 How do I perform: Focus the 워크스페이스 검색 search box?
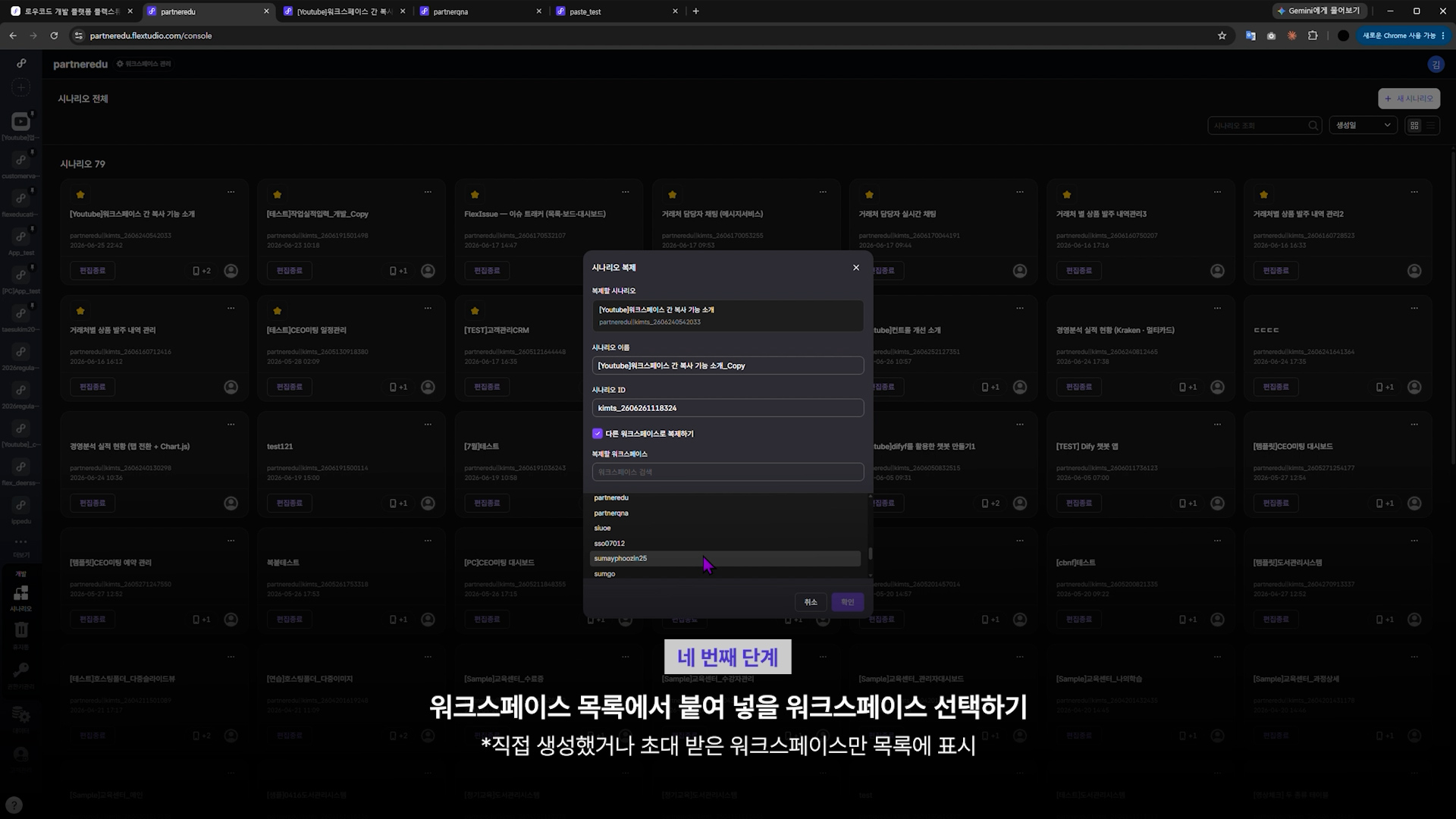pos(727,472)
